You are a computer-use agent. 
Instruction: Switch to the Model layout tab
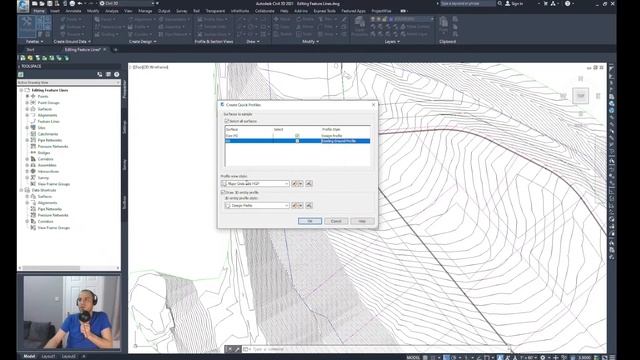[29, 356]
